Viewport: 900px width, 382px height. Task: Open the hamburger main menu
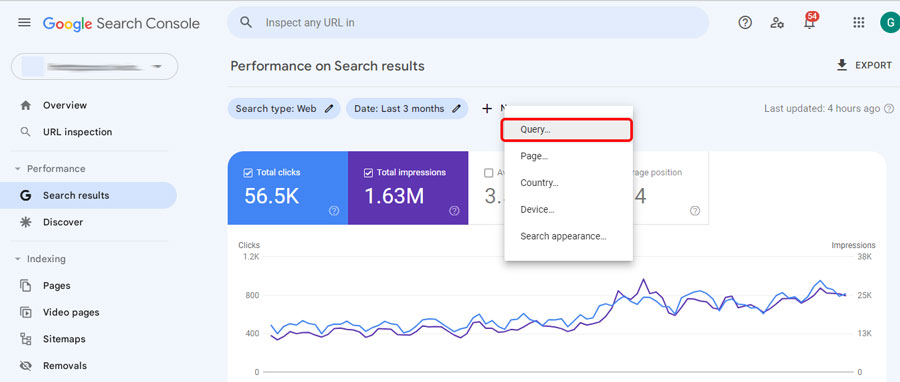coord(24,23)
